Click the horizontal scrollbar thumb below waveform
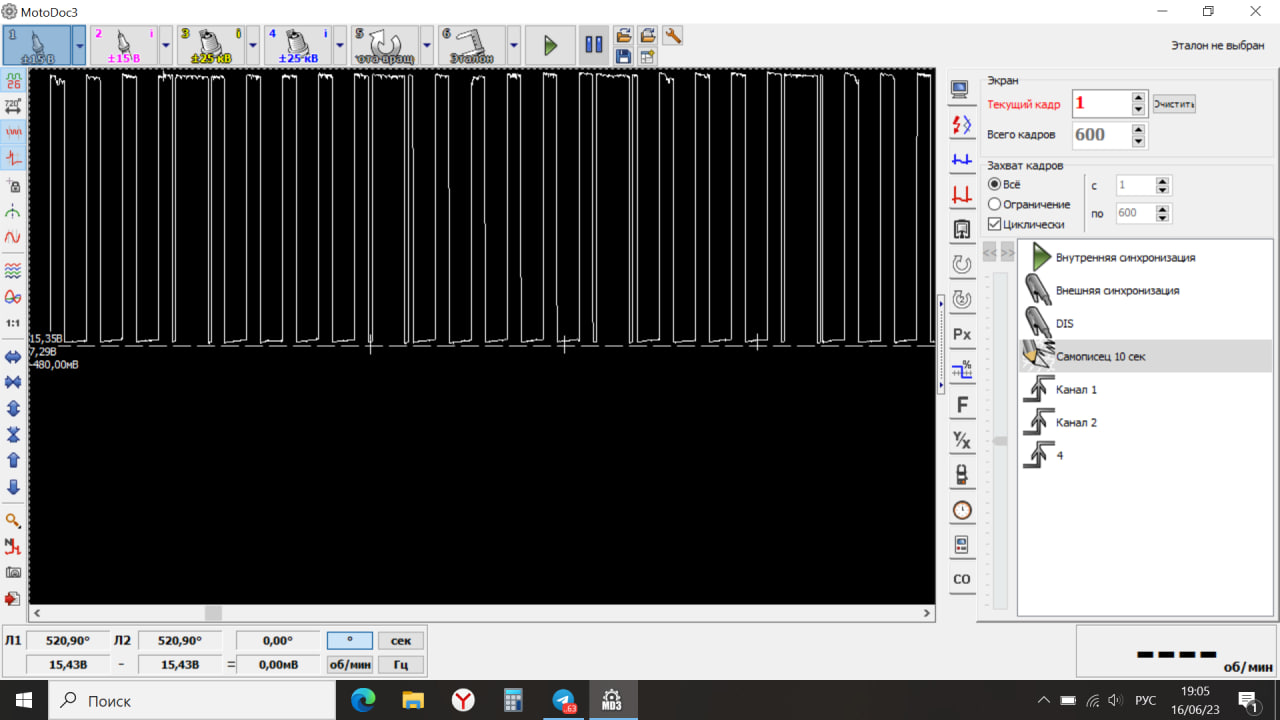1280x720 pixels. (x=213, y=613)
